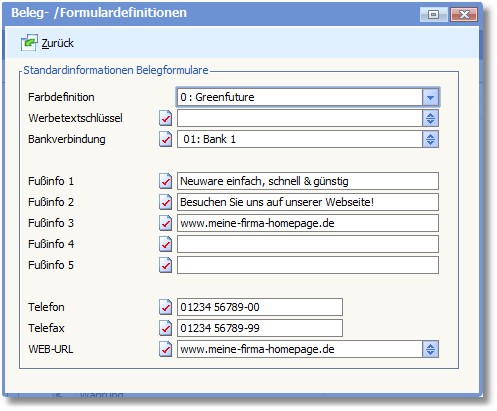The image size is (497, 411).
Task: Click the check icon next to Telefon
Action: (x=165, y=307)
